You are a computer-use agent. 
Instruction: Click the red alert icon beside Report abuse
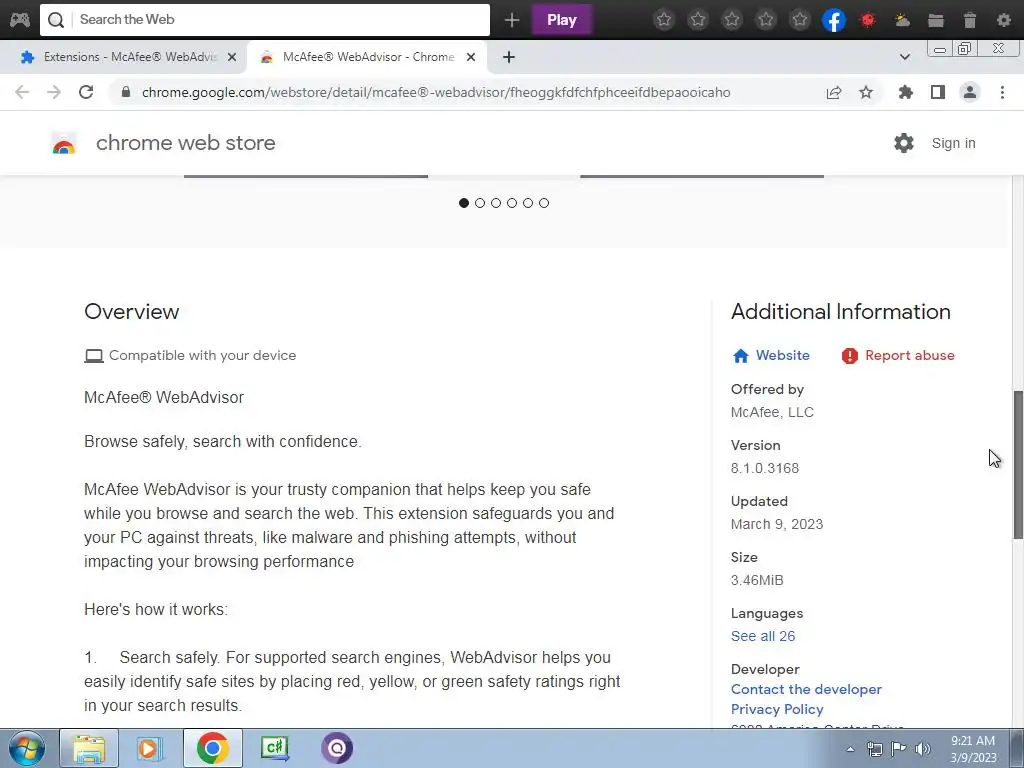pos(850,355)
